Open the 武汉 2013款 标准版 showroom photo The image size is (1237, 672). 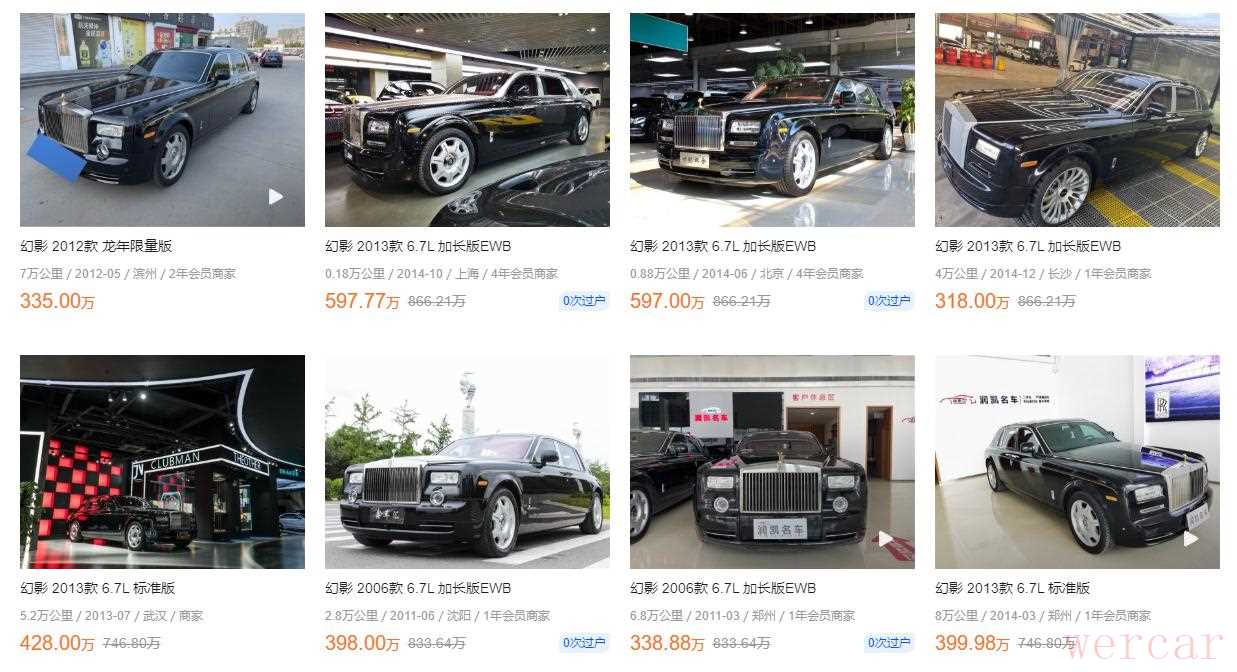point(162,462)
